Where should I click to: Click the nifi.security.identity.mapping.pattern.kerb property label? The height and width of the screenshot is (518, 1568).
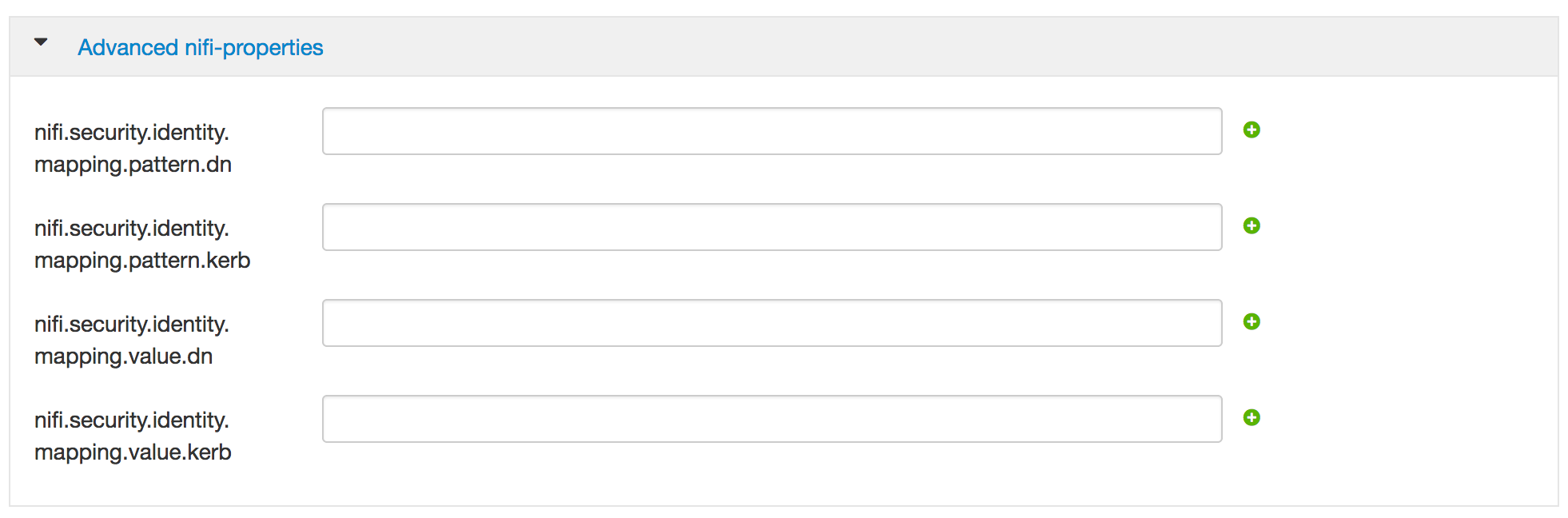pyautogui.click(x=132, y=229)
